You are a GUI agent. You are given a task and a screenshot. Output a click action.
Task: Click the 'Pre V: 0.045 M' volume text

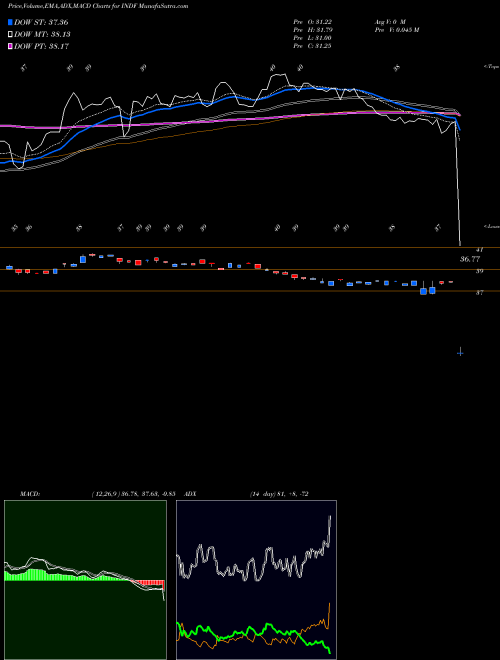397,30
